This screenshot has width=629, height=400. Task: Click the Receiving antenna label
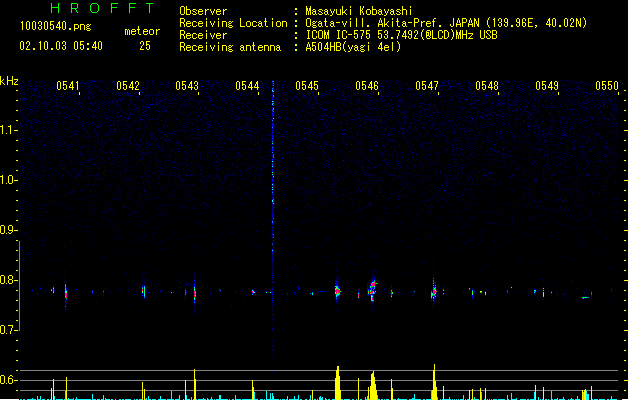coord(230,47)
